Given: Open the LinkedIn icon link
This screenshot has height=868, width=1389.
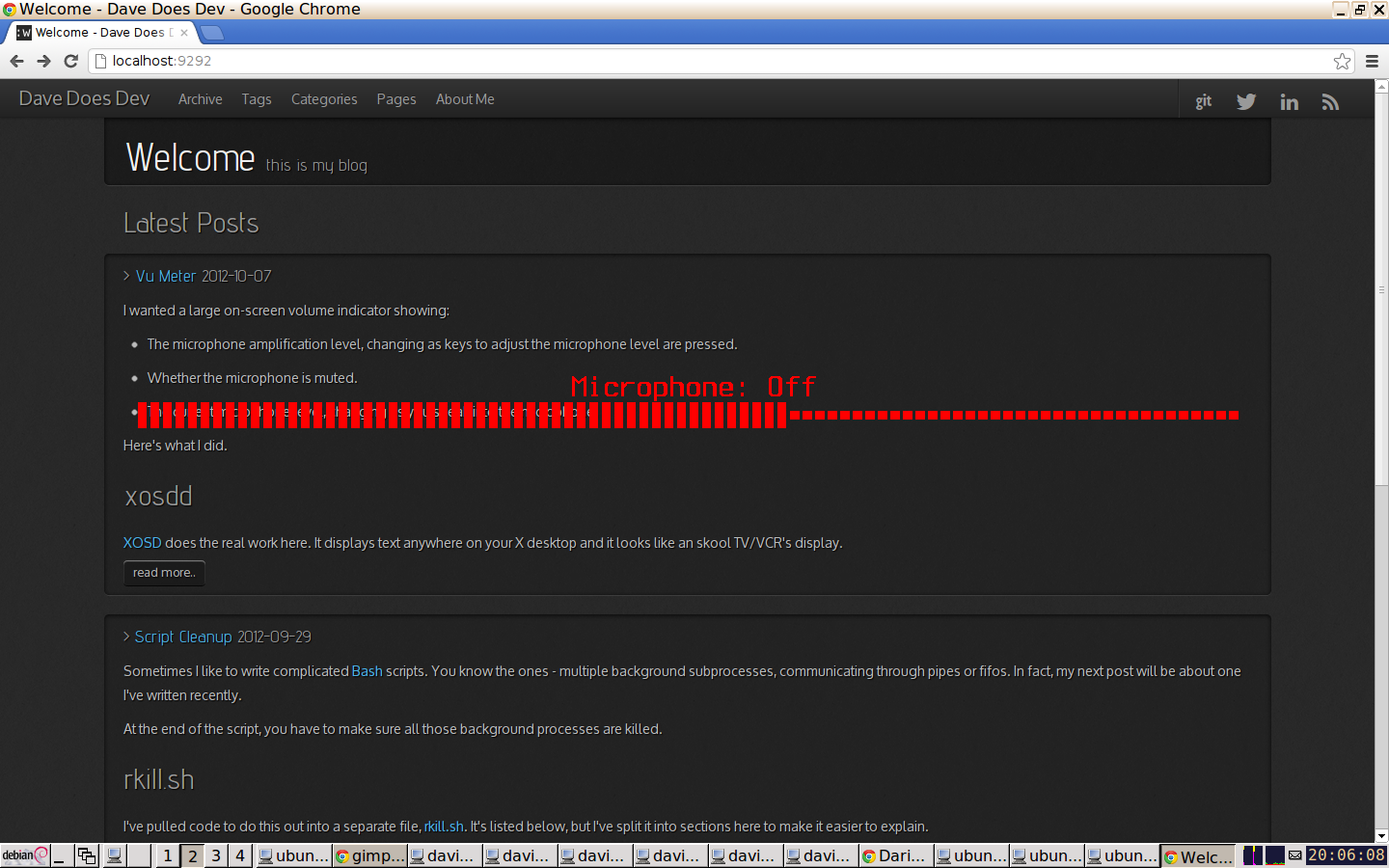Looking at the screenshot, I should (x=1289, y=101).
